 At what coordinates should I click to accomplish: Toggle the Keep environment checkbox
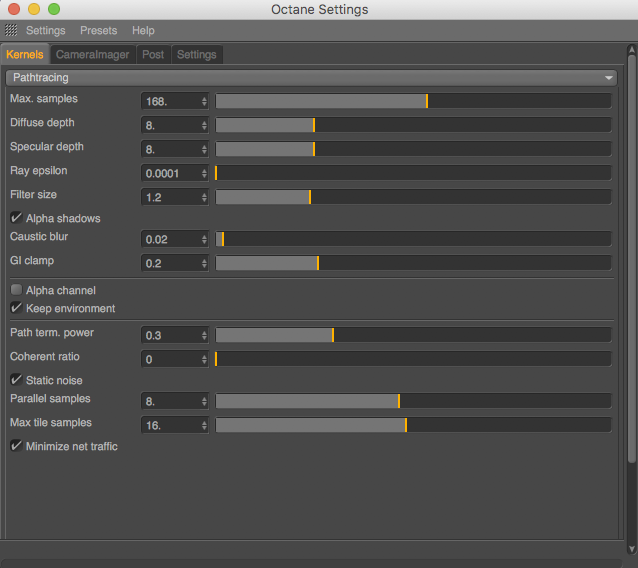16,308
